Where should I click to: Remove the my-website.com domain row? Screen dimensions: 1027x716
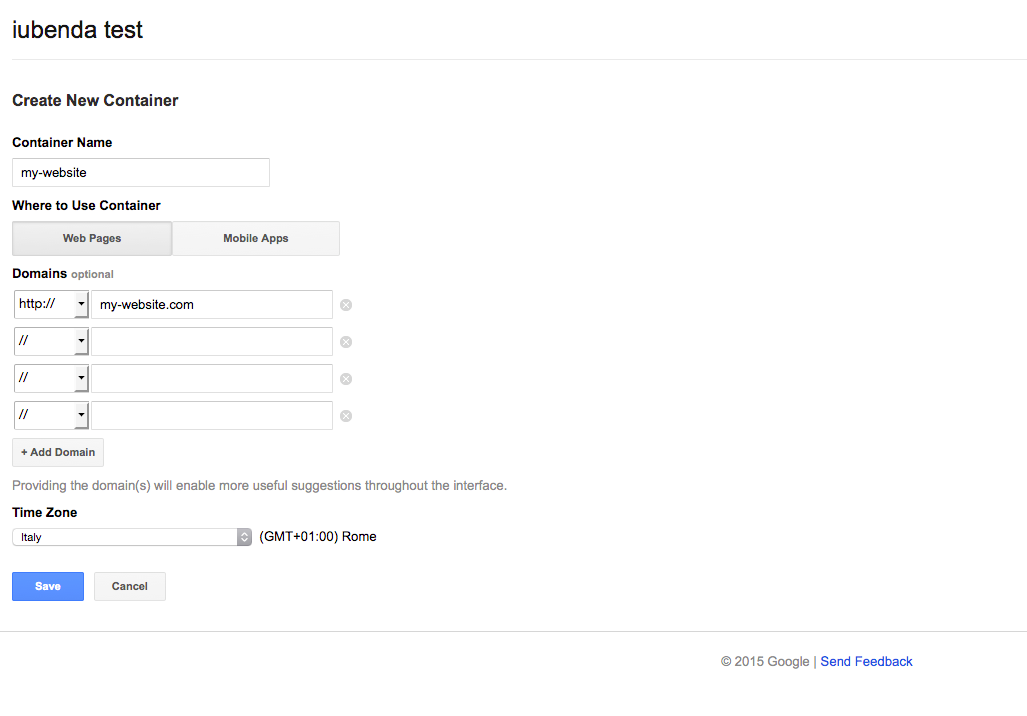coord(346,305)
